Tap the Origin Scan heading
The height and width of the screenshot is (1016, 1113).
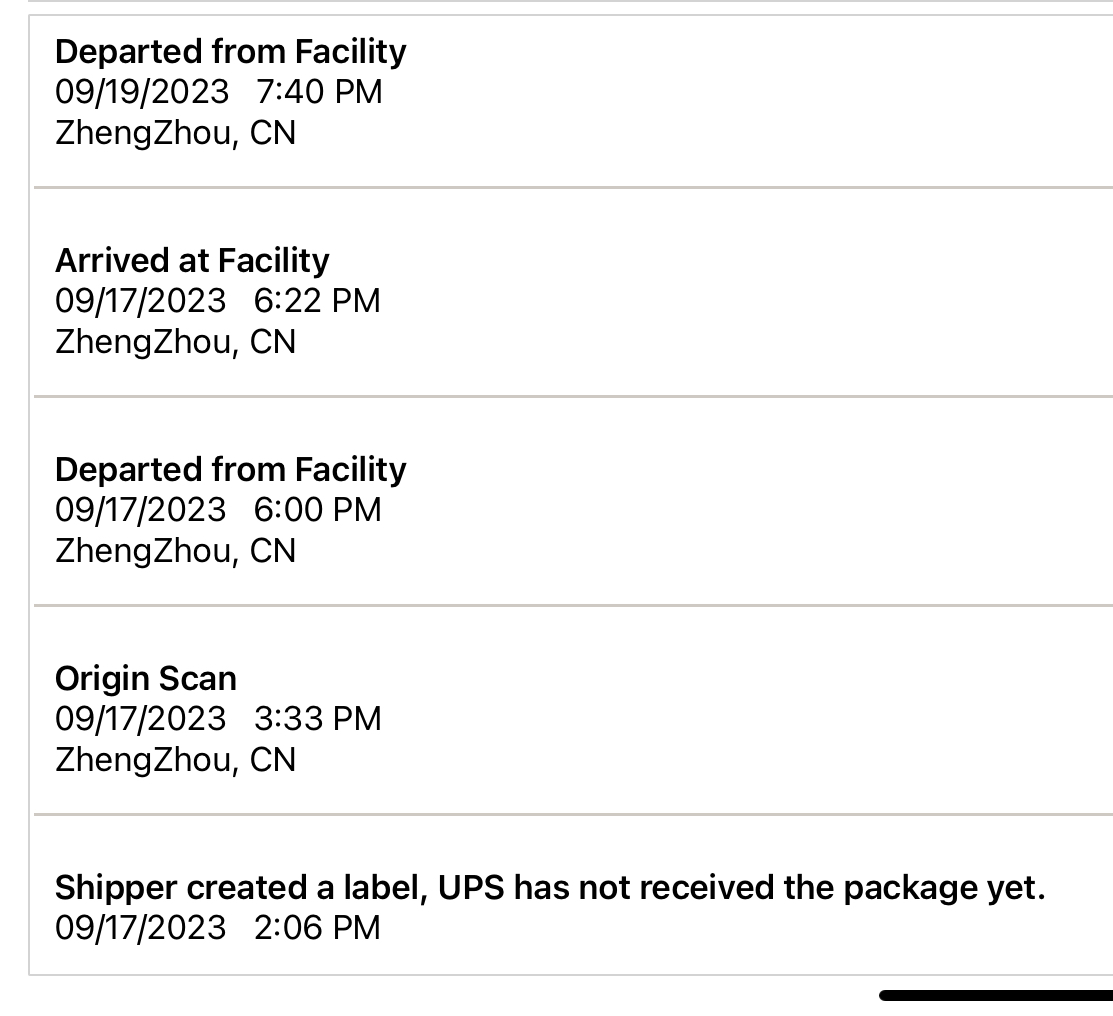point(146,678)
